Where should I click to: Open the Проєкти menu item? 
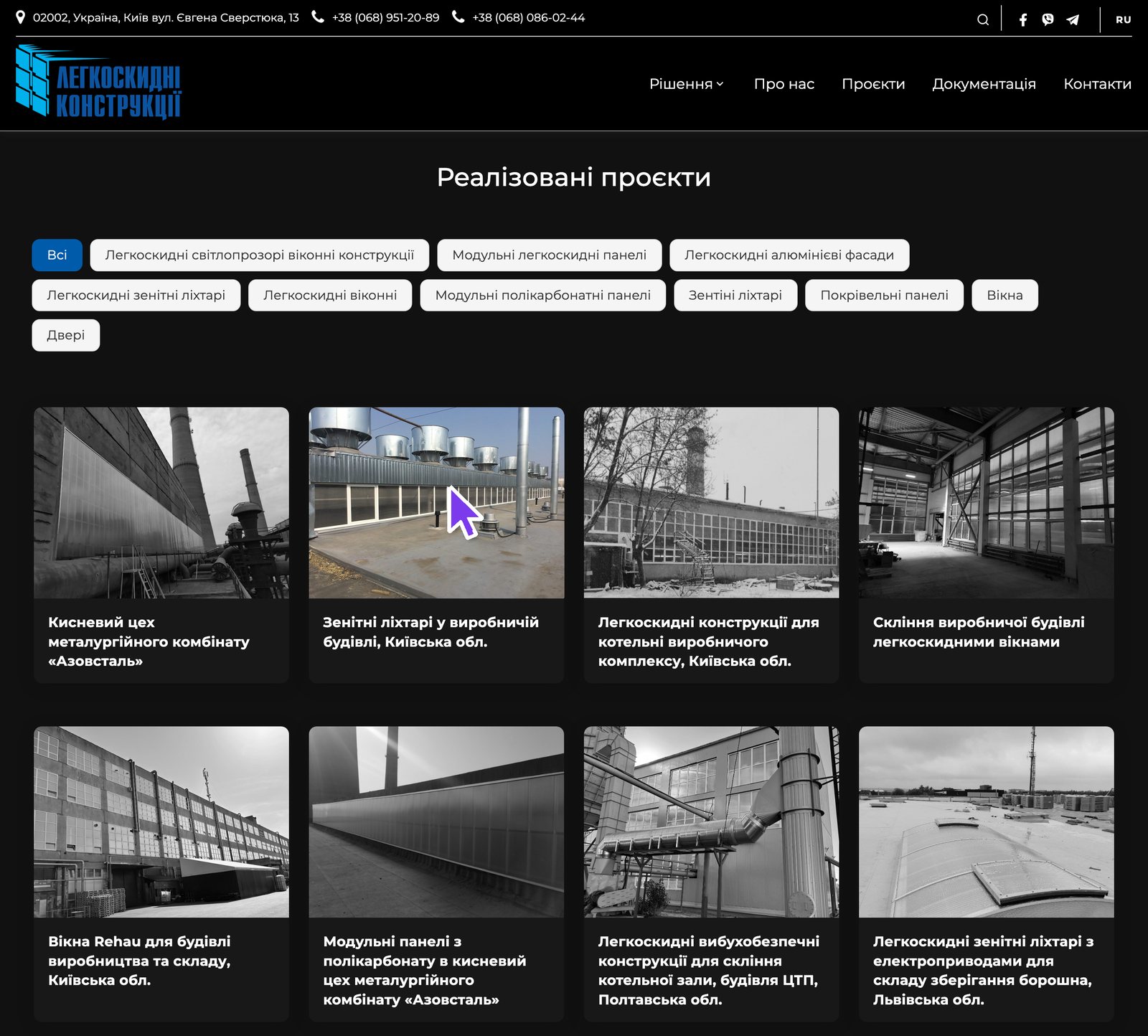[x=873, y=84]
